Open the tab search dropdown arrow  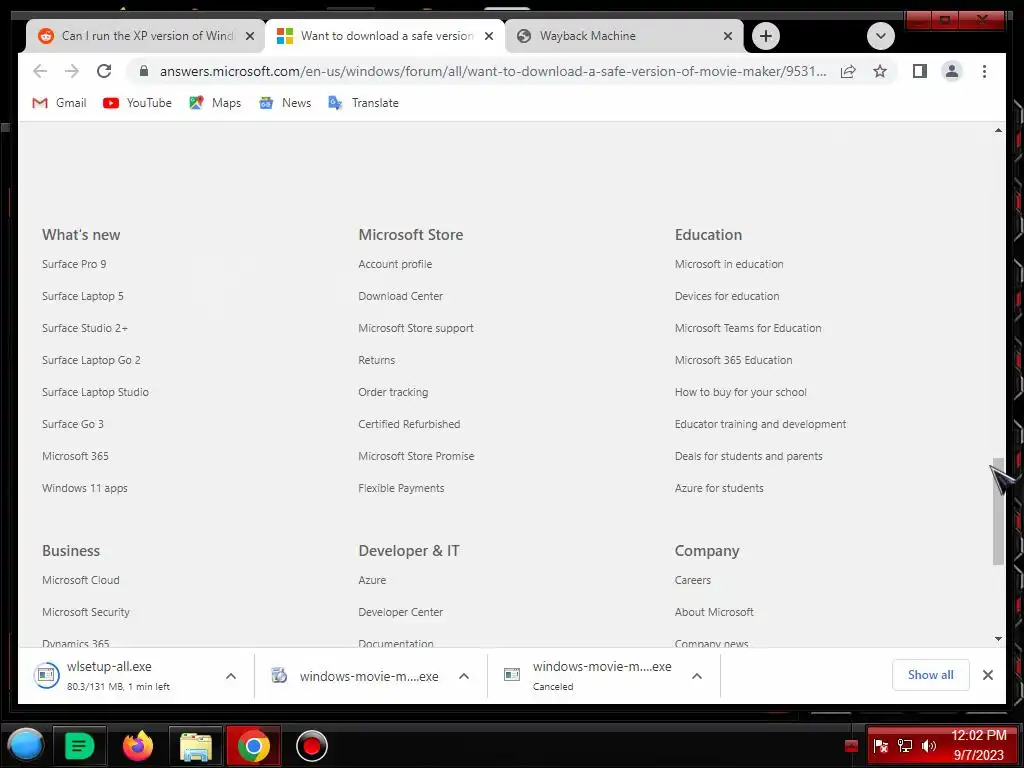(x=880, y=36)
